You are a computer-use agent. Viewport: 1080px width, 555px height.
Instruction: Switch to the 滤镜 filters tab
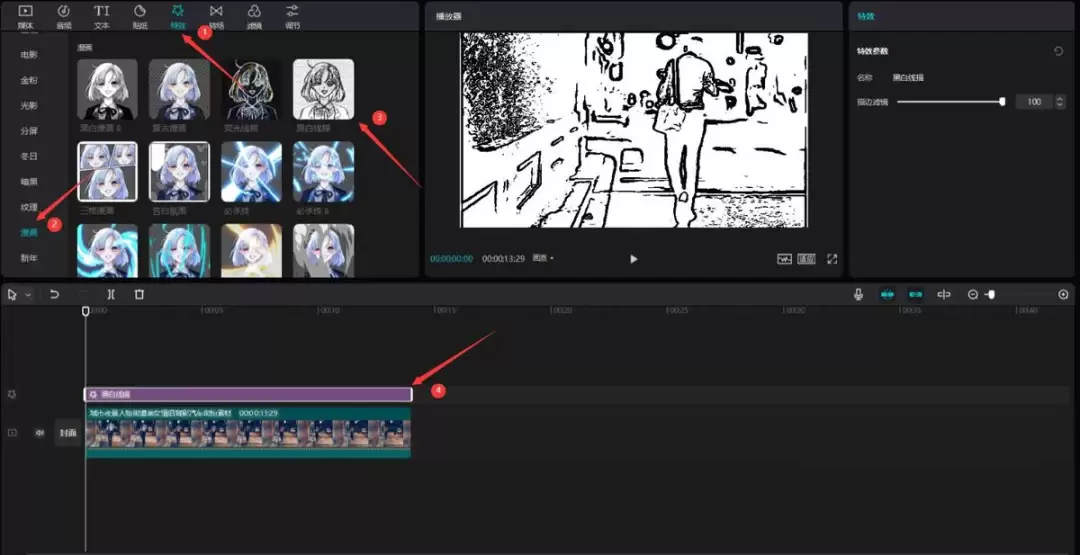[x=254, y=17]
